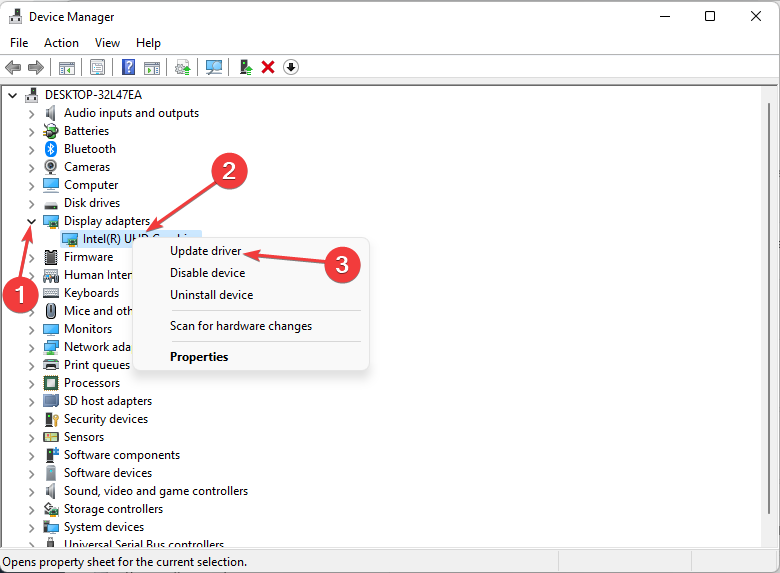780x573 pixels.
Task: Minimize the Device Manager window
Action: (665, 16)
